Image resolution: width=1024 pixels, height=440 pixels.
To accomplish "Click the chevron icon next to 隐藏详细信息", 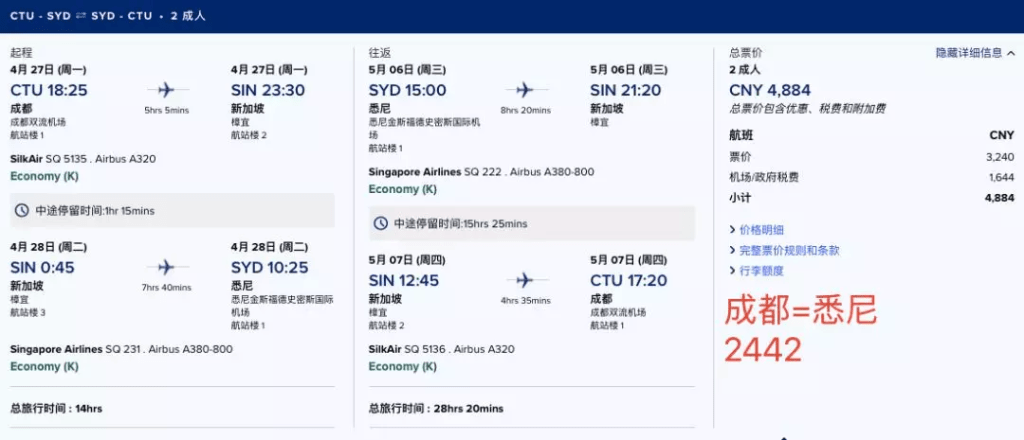I will (1011, 53).
